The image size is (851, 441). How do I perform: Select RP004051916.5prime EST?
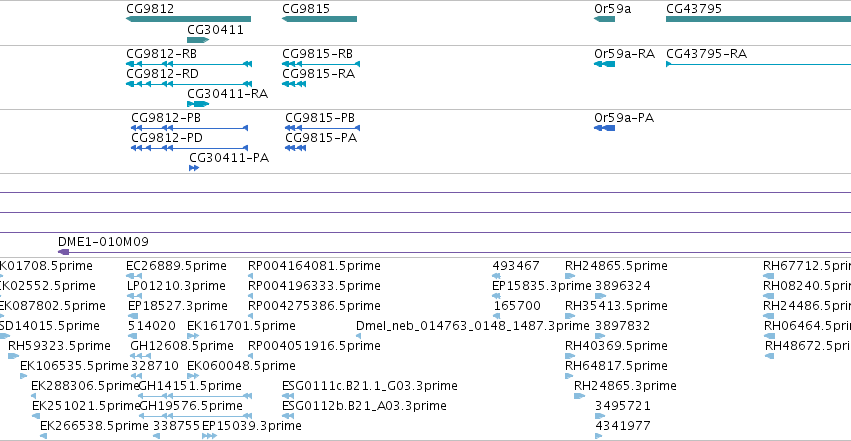(250, 356)
